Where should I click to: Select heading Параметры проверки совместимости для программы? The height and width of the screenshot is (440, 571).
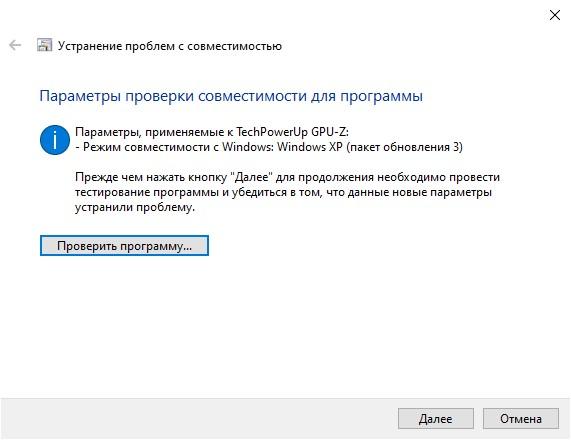coord(231,96)
